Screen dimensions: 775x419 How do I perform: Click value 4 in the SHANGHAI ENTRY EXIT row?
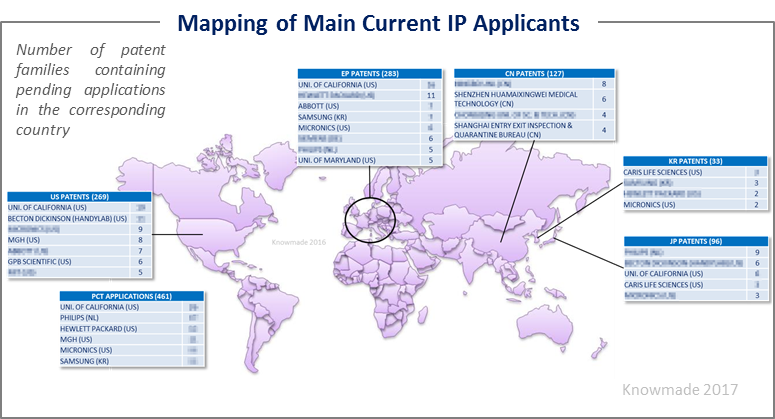tap(603, 130)
